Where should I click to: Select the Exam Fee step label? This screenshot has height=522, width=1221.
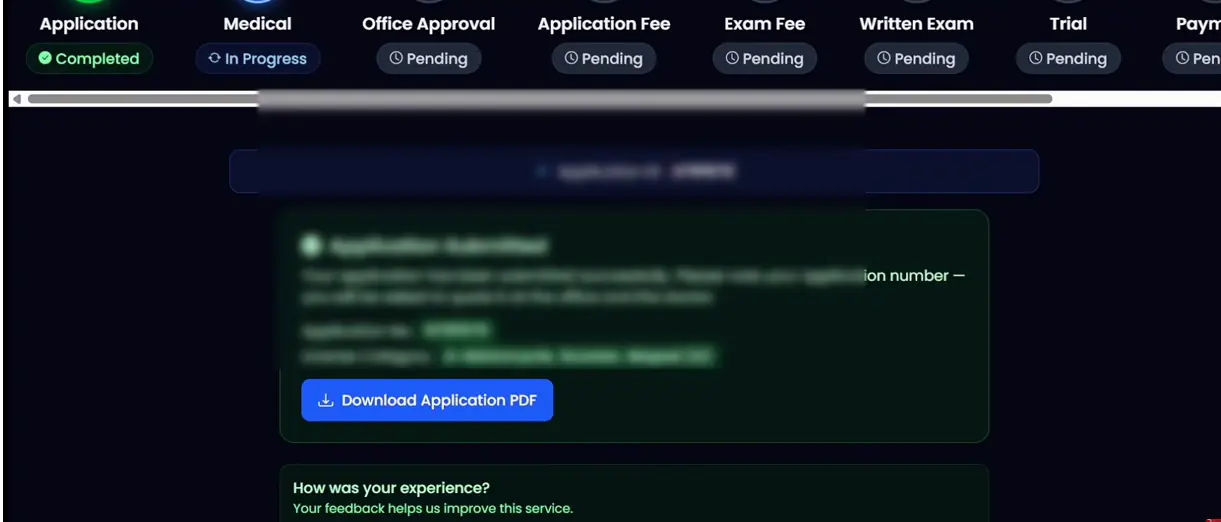(x=765, y=24)
